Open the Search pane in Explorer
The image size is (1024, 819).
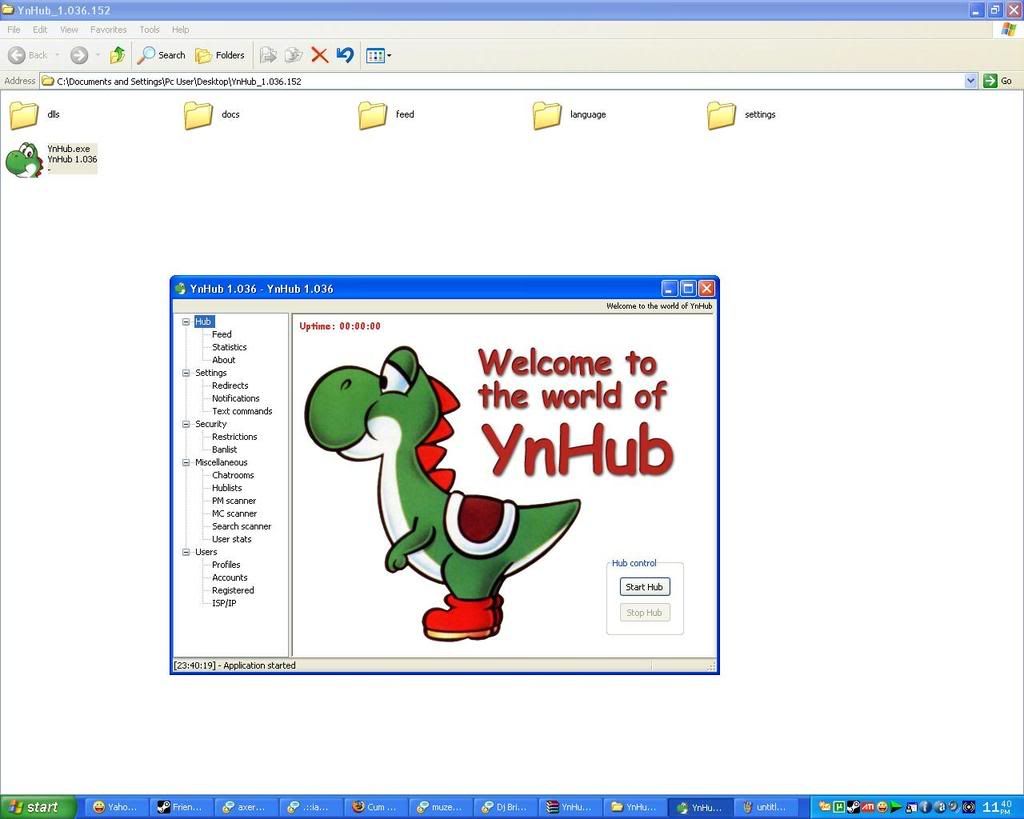coord(161,56)
